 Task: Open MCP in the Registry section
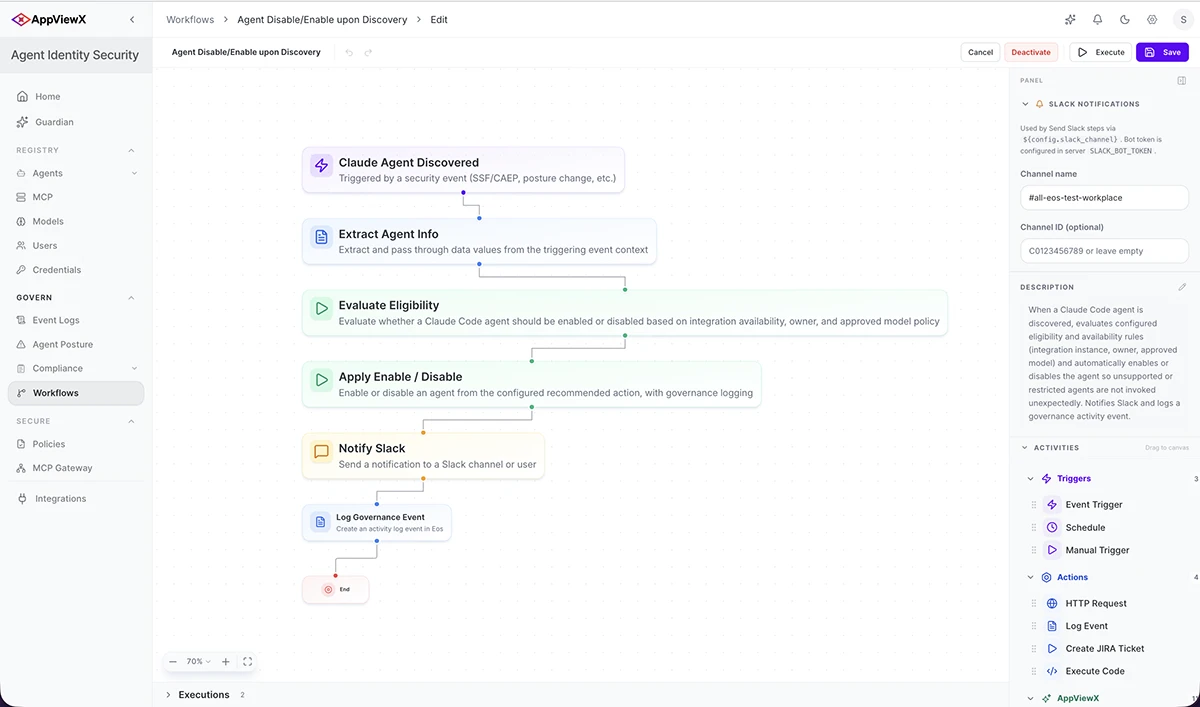click(x=75, y=198)
